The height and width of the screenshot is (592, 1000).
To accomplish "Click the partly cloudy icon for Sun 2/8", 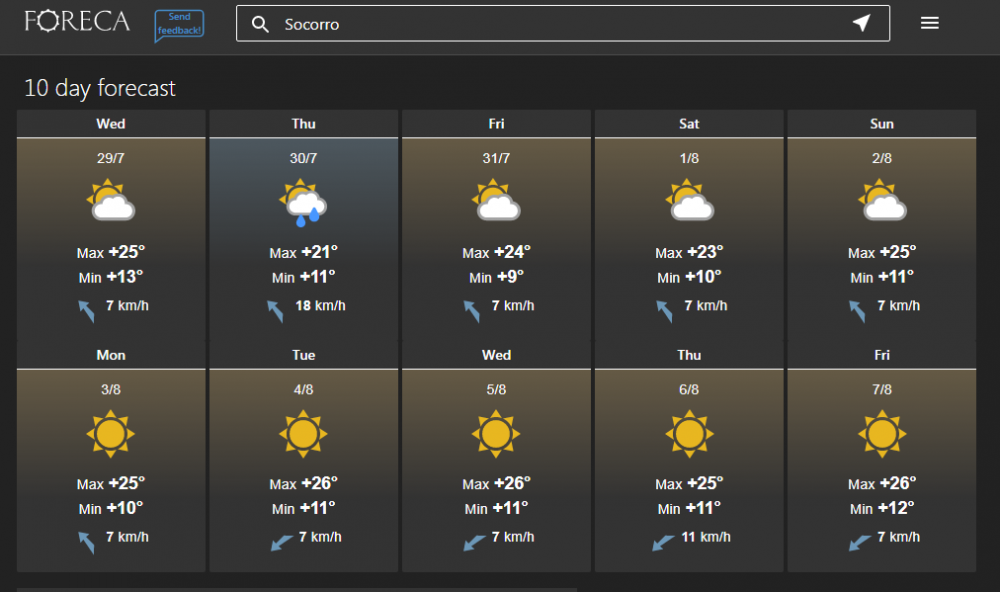I will (882, 200).
